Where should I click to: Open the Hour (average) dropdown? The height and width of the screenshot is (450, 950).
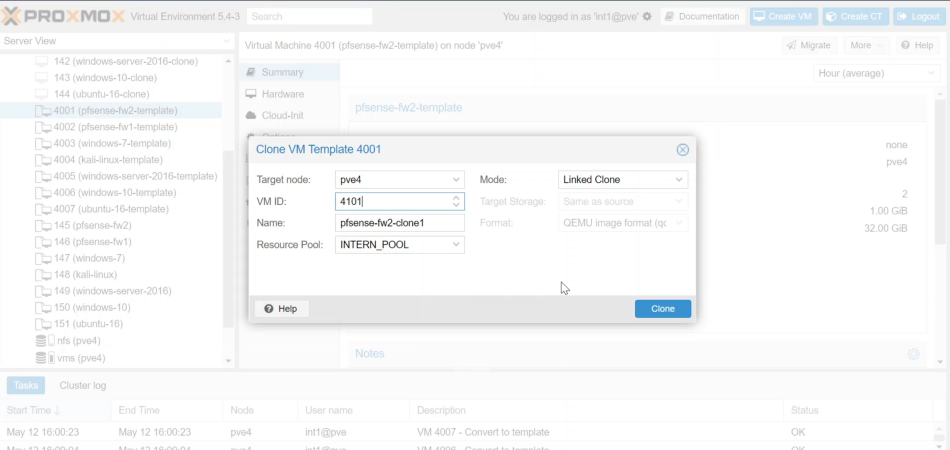(875, 73)
